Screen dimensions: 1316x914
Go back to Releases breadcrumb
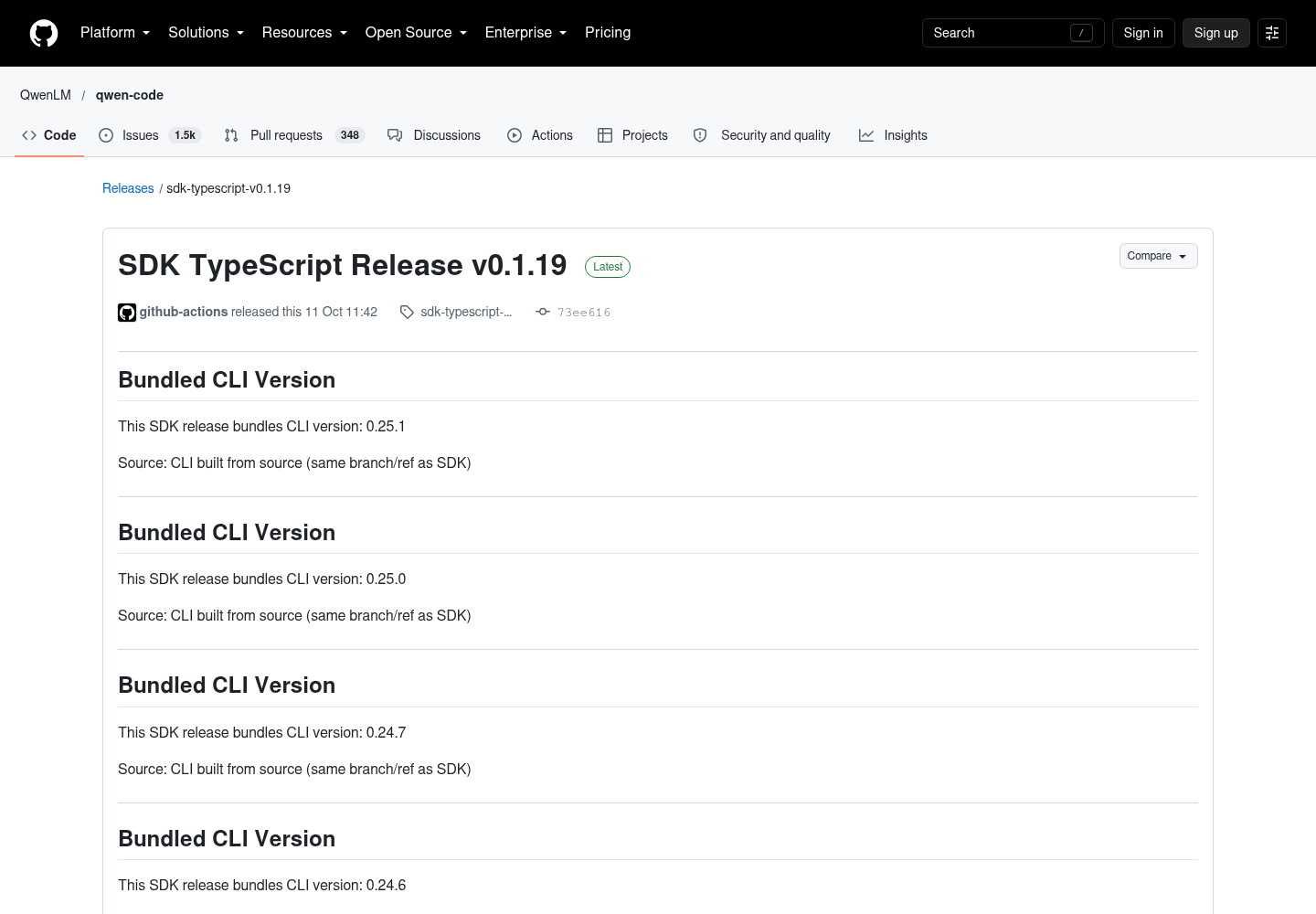point(128,188)
